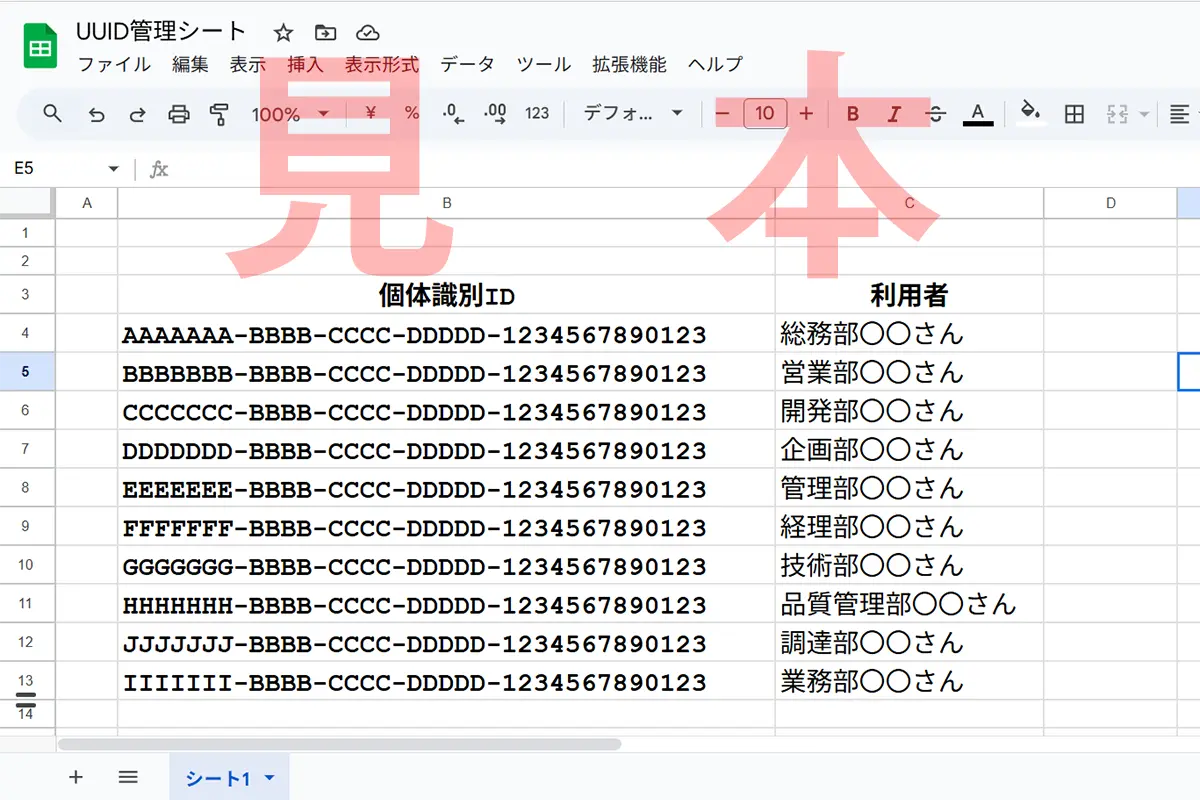Select the 品質管理部〇〇さん cell
The width and height of the screenshot is (1200, 800).
(x=909, y=603)
